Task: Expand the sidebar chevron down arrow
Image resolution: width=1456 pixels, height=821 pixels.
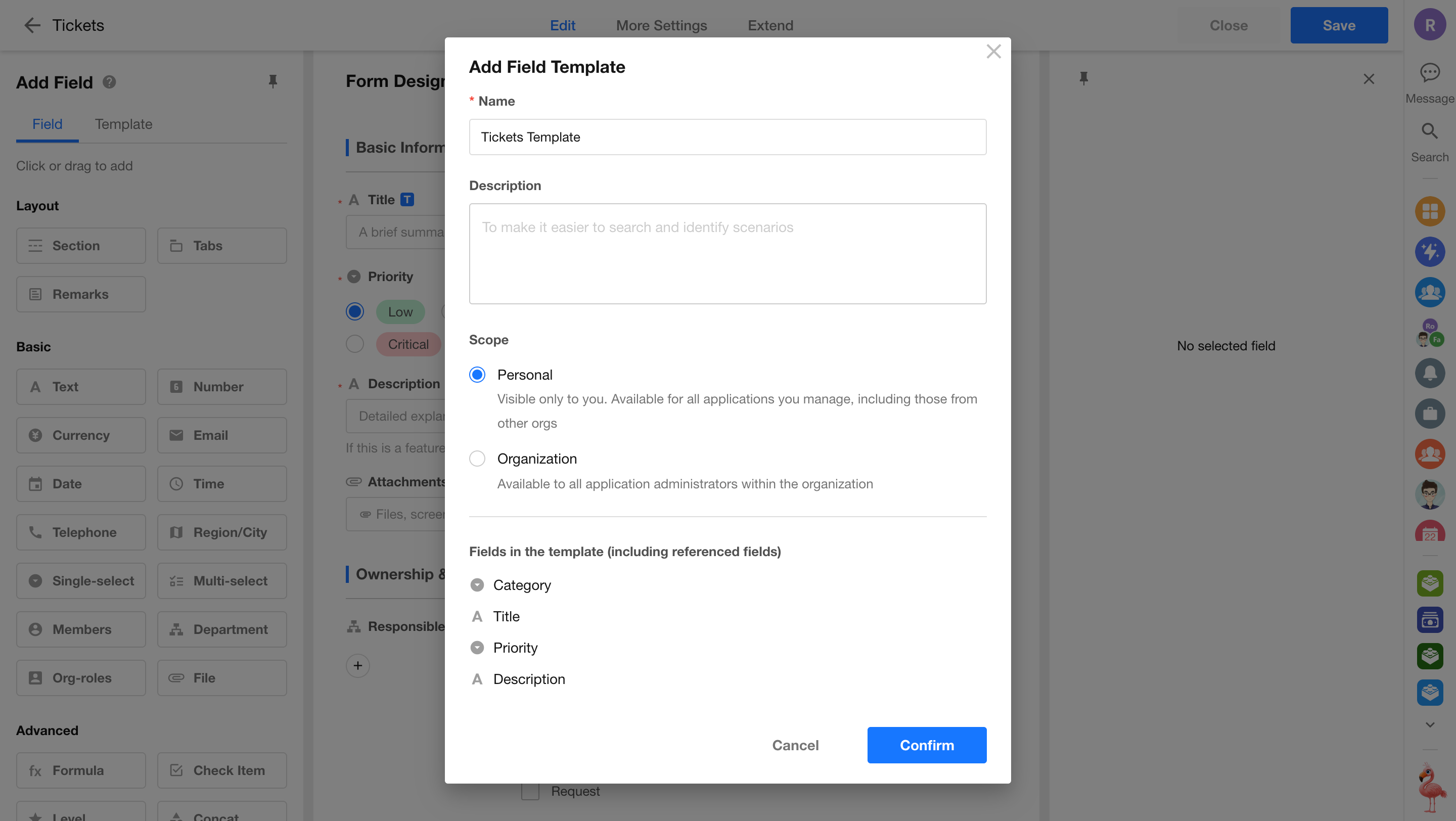Action: tap(1429, 724)
